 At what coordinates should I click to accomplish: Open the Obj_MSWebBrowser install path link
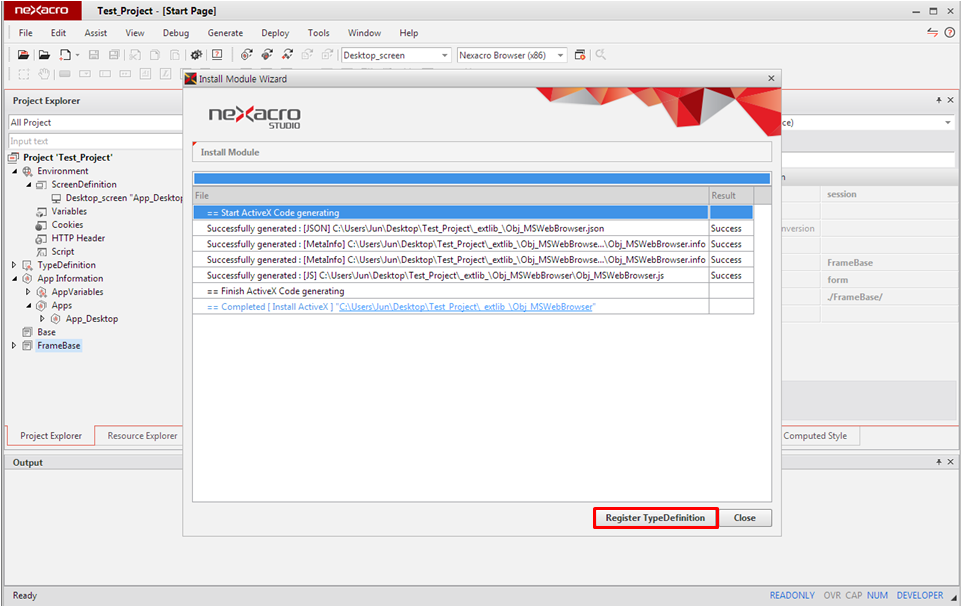click(x=466, y=306)
